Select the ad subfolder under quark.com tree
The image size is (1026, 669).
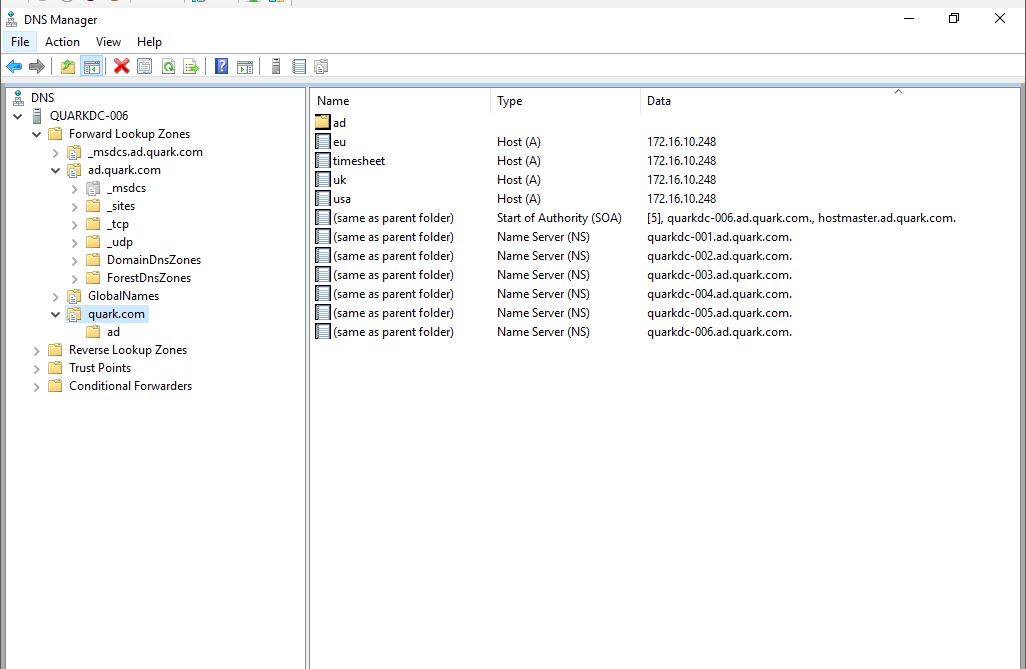[113, 332]
